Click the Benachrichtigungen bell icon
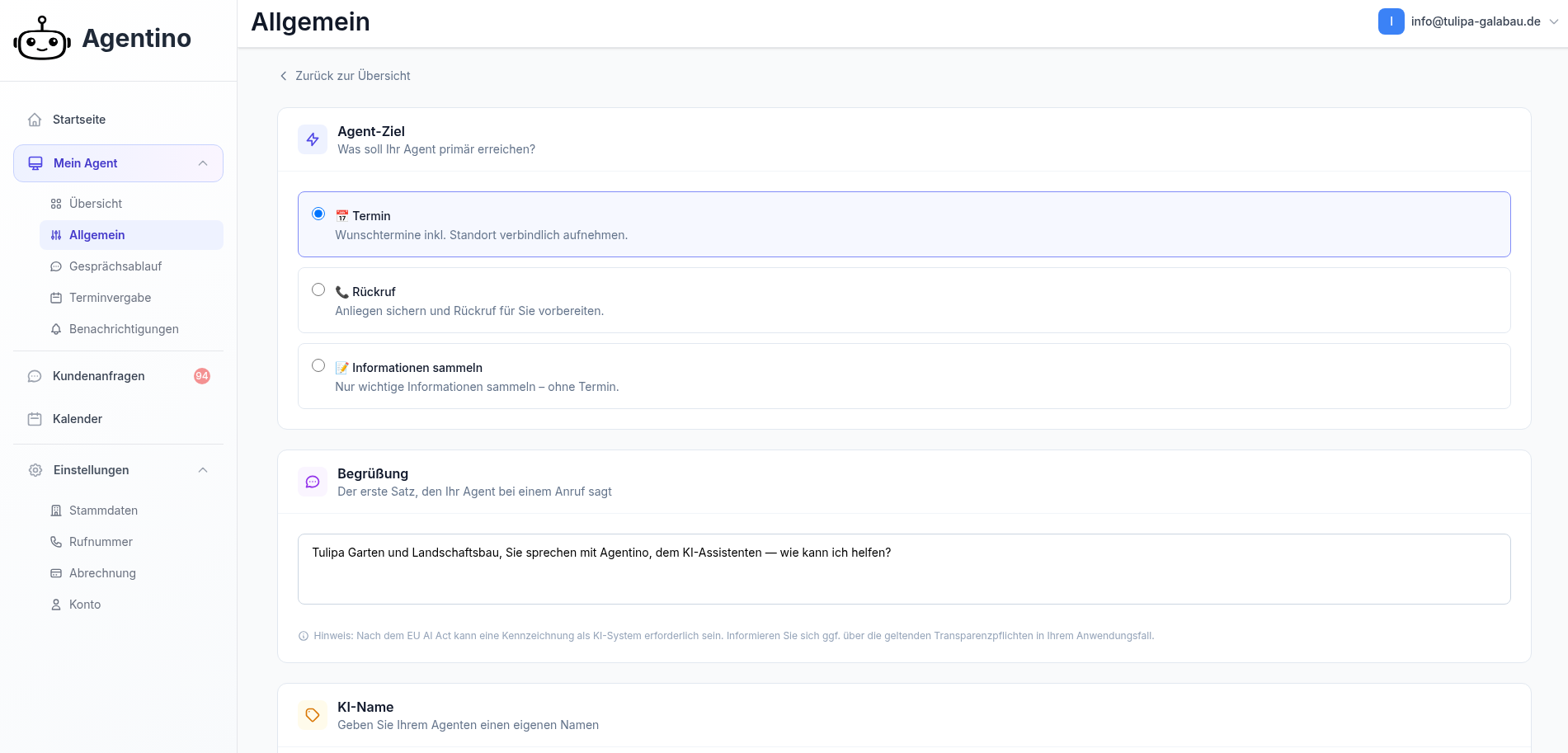The width and height of the screenshot is (1568, 753). (56, 329)
